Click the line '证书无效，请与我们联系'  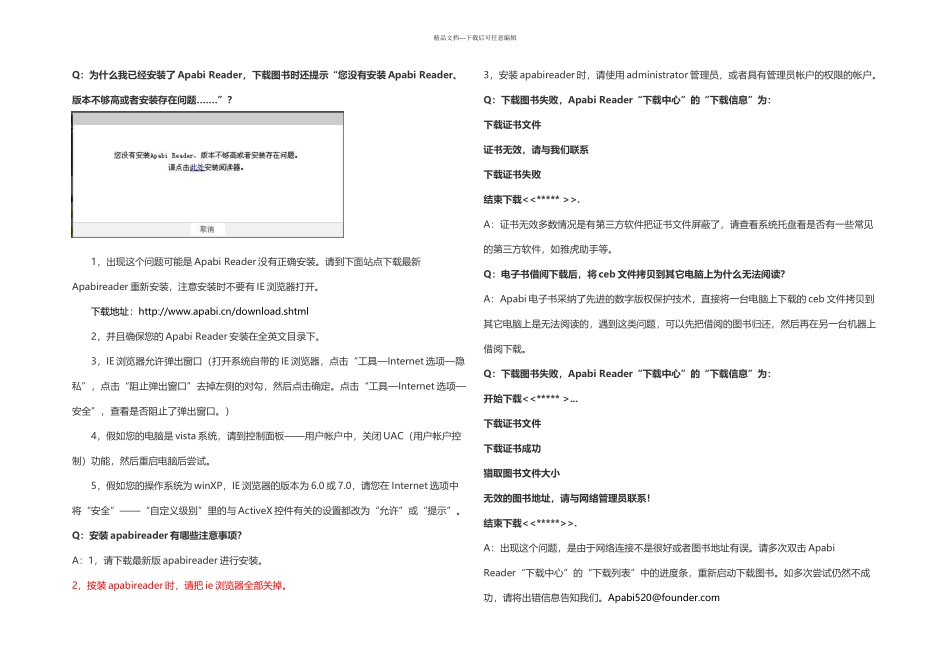[536, 150]
